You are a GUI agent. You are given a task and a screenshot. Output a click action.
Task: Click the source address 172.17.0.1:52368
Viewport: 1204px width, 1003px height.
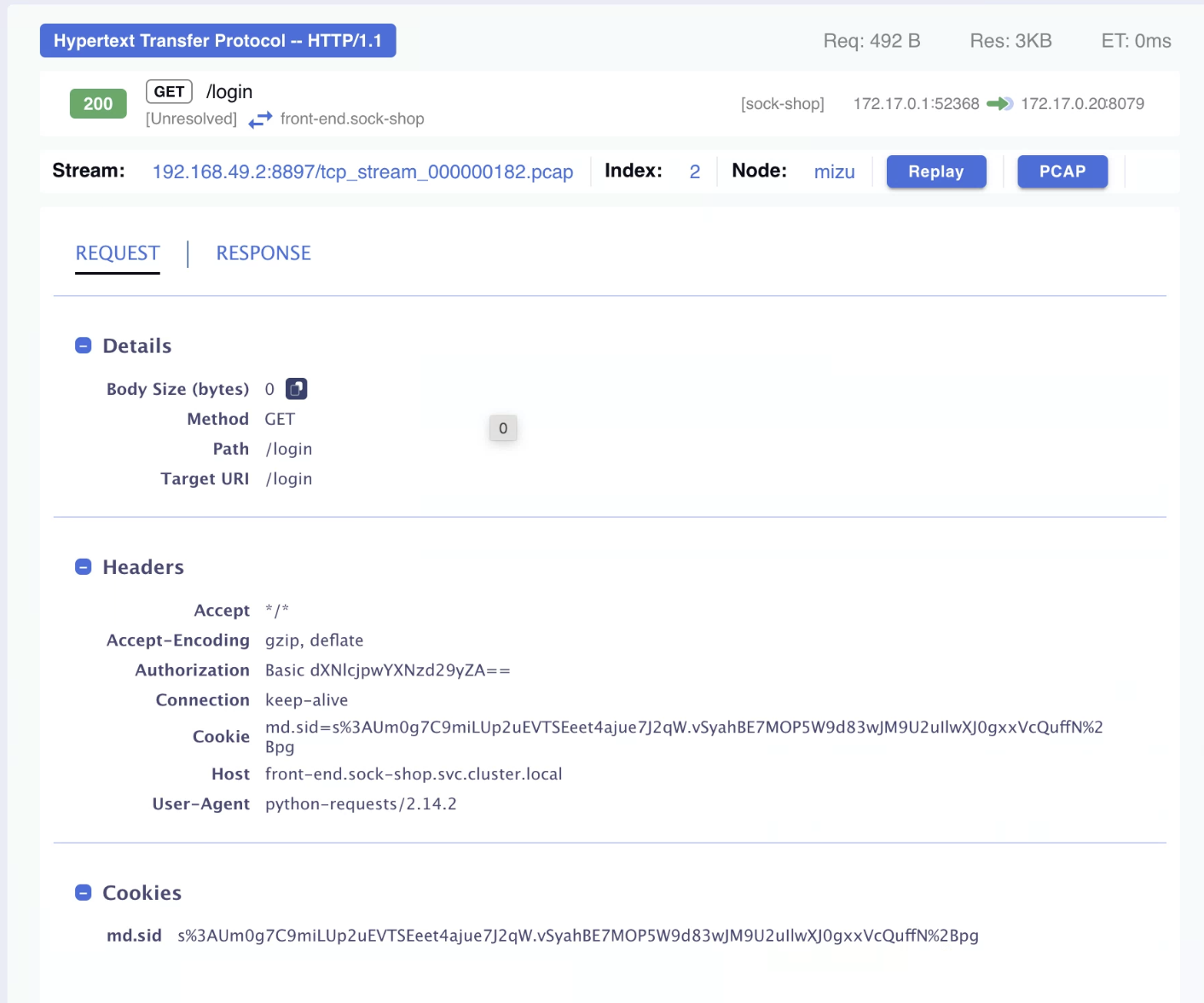click(x=916, y=104)
